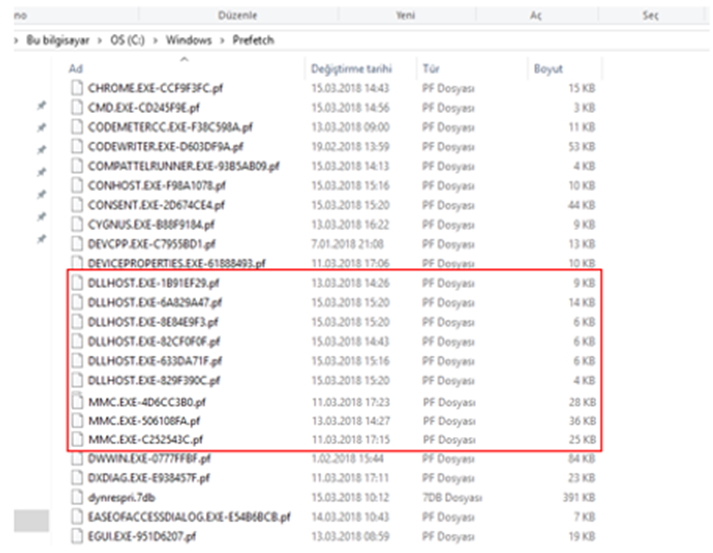Select file name MMC.EXE-506108FA.pf

pyautogui.click(x=144, y=421)
